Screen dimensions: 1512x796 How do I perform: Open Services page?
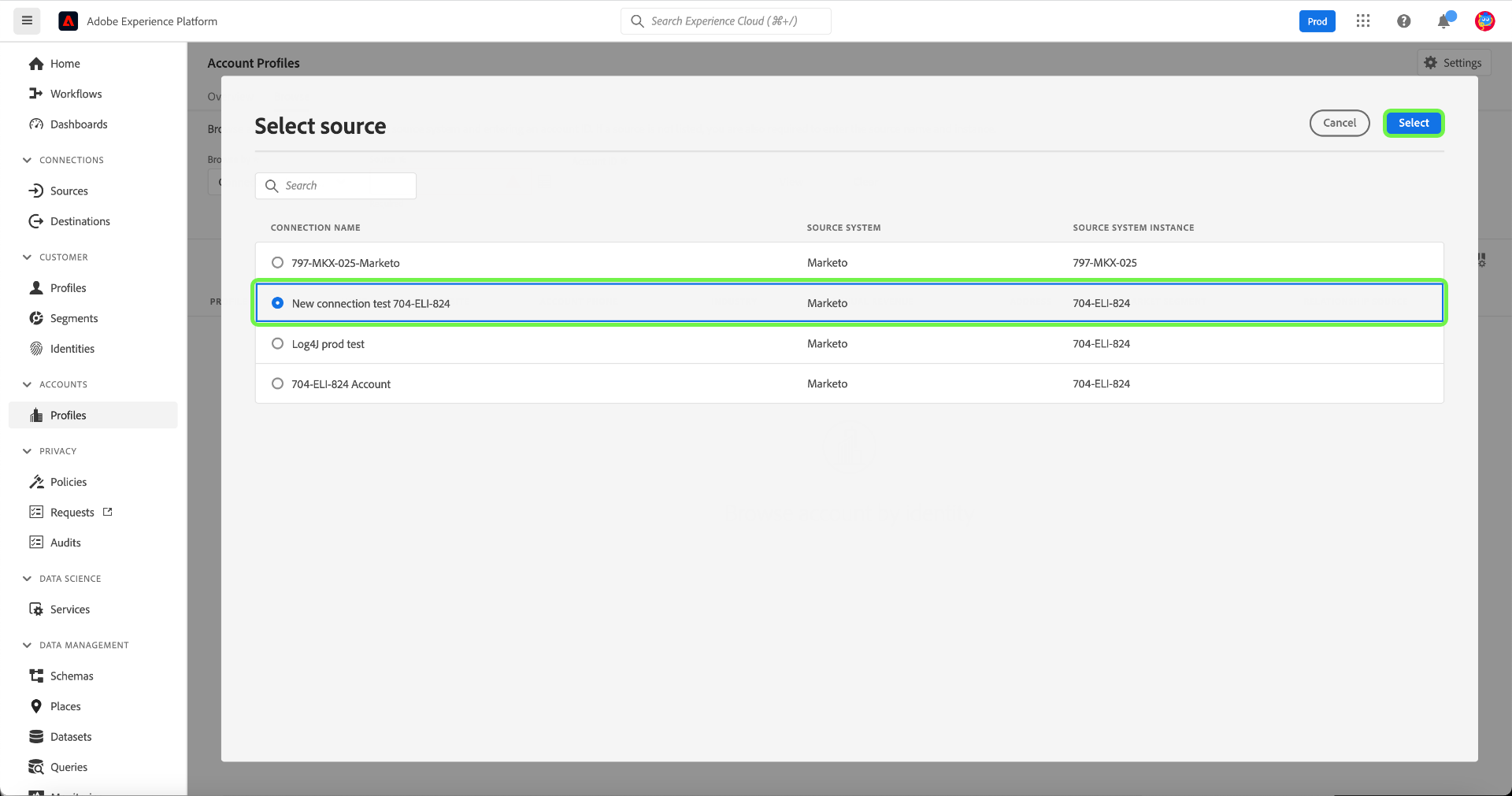click(70, 609)
